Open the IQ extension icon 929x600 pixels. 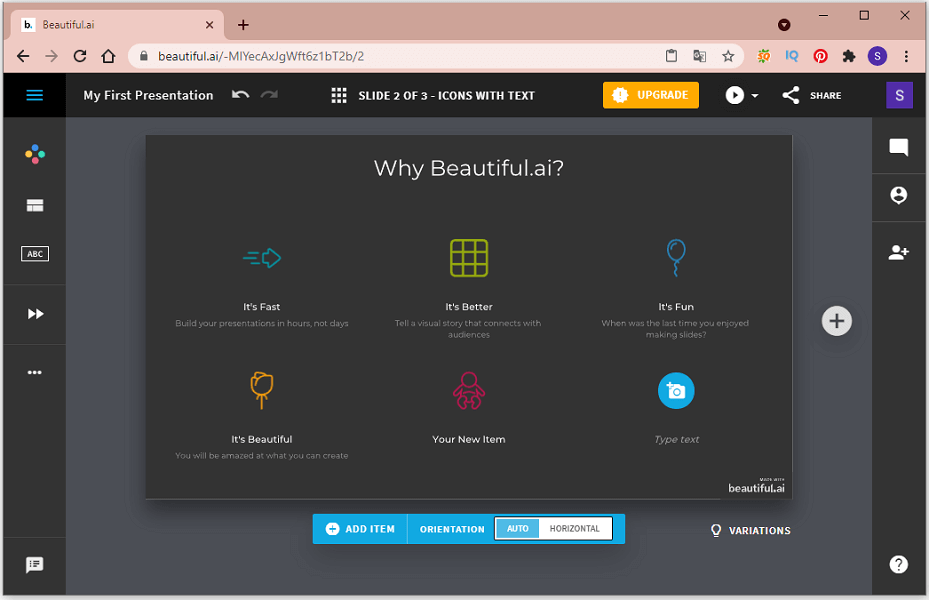[x=792, y=56]
